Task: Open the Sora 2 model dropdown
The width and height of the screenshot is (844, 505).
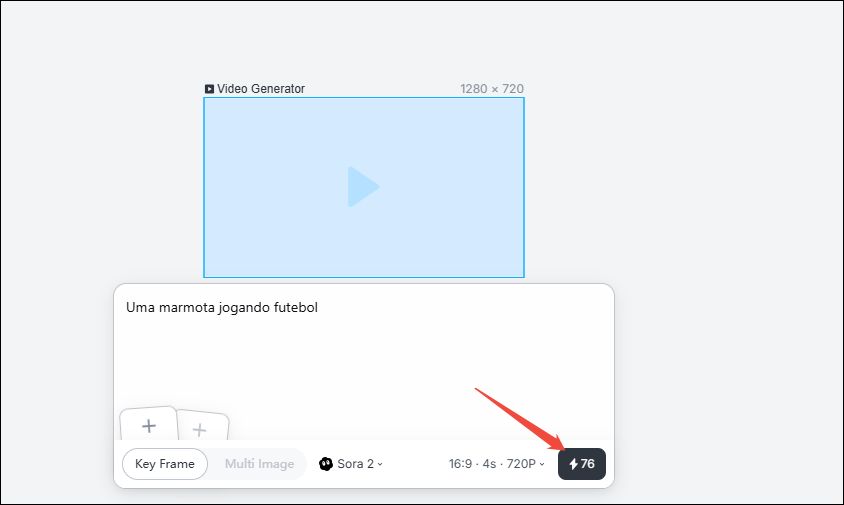Action: (x=352, y=464)
